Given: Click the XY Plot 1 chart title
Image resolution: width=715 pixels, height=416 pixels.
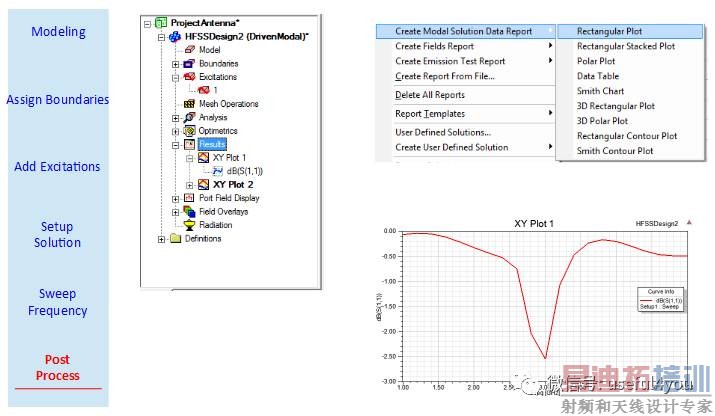Looking at the screenshot, I should (534, 224).
